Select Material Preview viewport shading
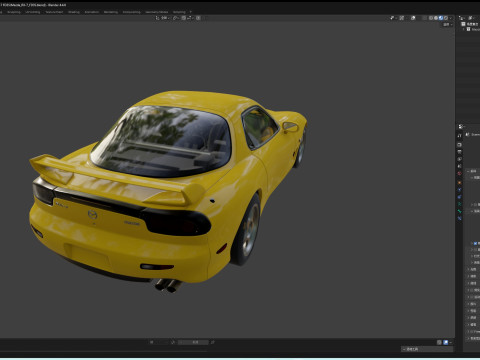The height and width of the screenshot is (360, 480). [x=441, y=18]
